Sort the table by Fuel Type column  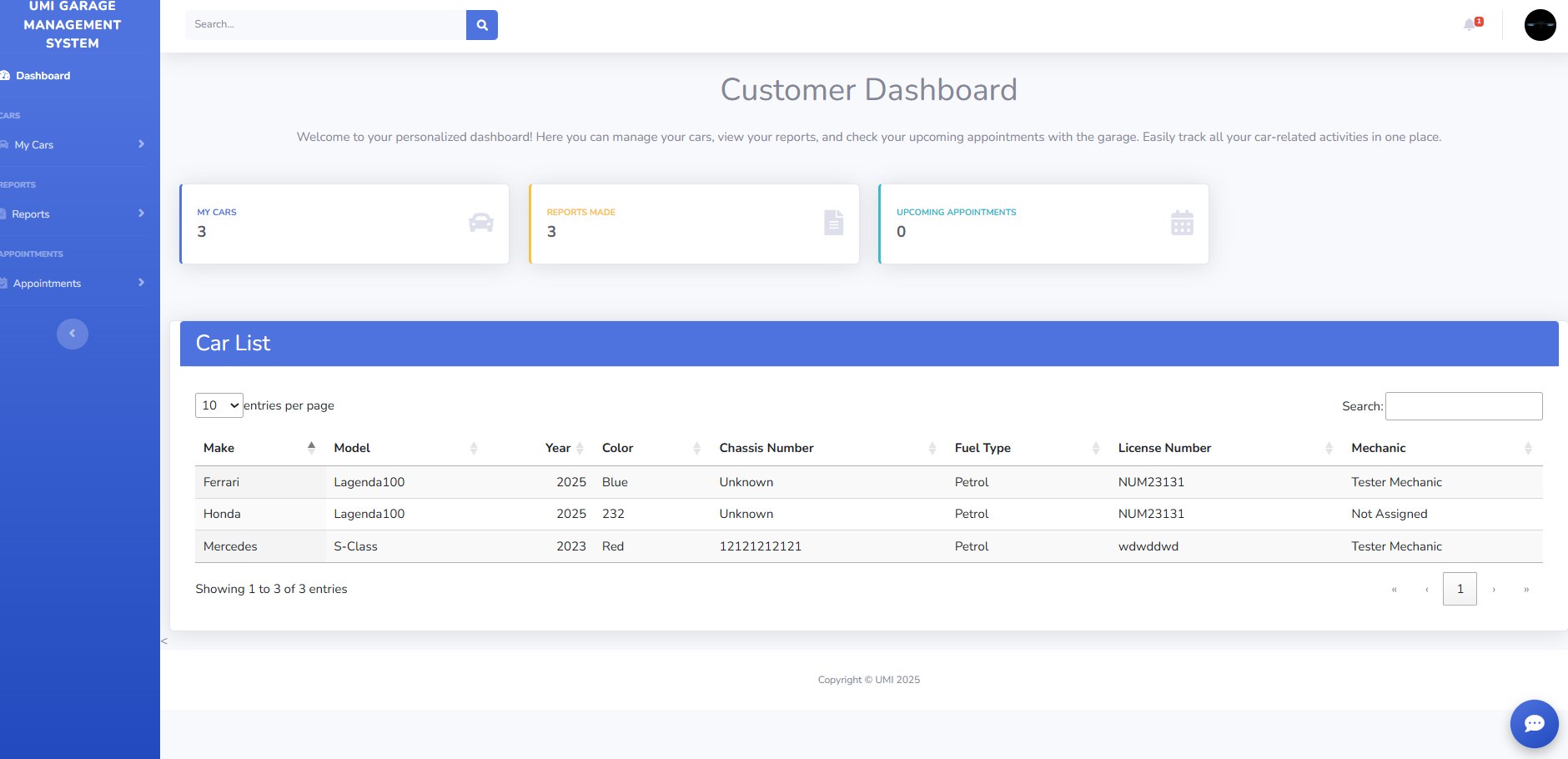point(1028,448)
